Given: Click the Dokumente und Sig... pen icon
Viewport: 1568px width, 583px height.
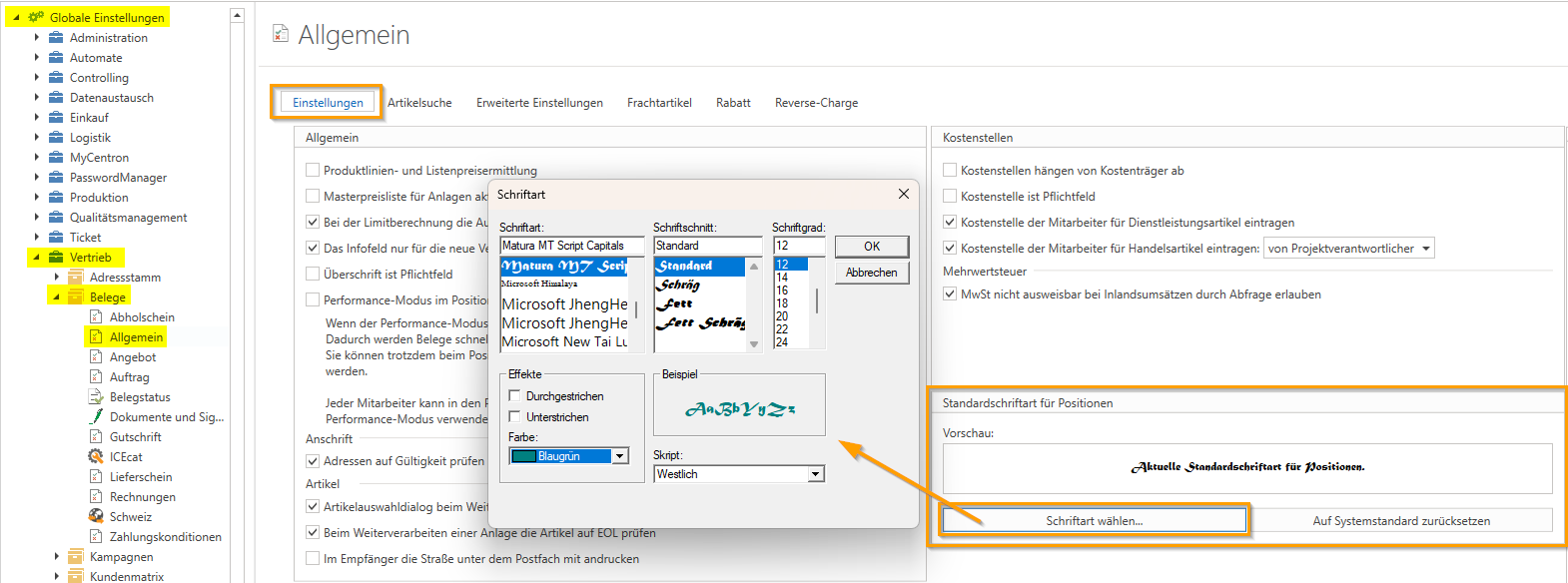Looking at the screenshot, I should pyautogui.click(x=96, y=416).
